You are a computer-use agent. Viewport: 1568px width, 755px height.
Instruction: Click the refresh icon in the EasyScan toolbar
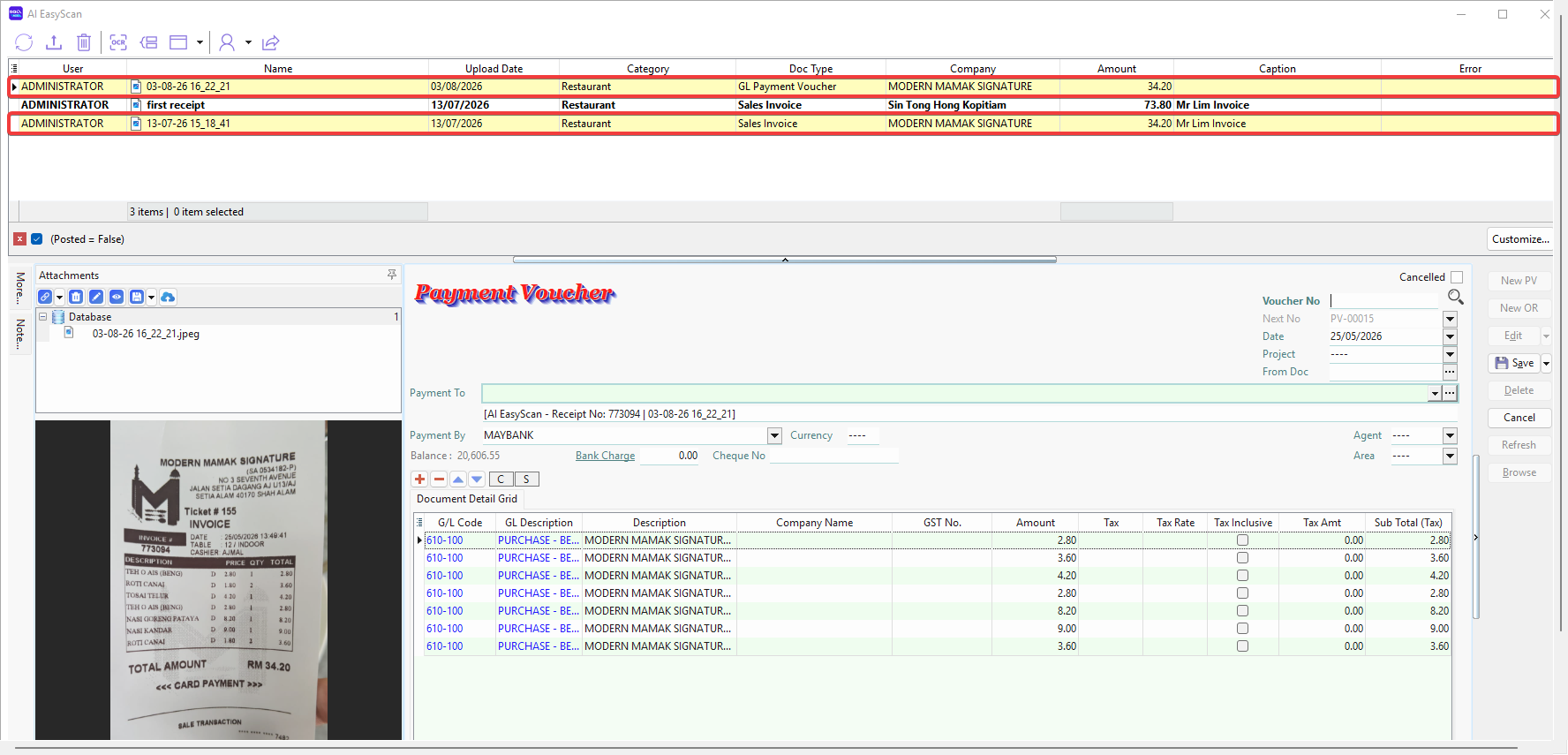24,42
